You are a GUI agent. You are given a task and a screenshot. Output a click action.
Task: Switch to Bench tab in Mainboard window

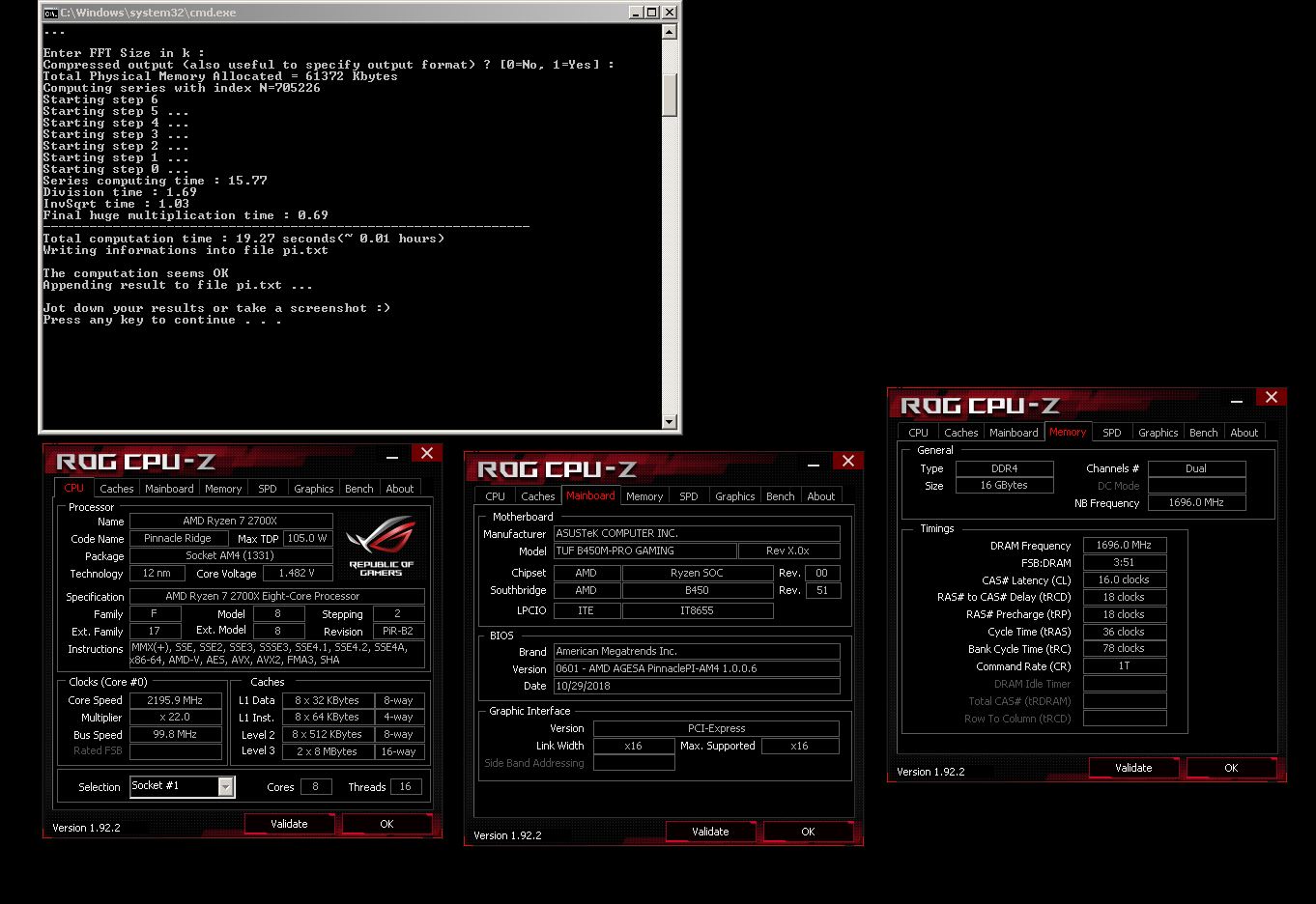(781, 496)
